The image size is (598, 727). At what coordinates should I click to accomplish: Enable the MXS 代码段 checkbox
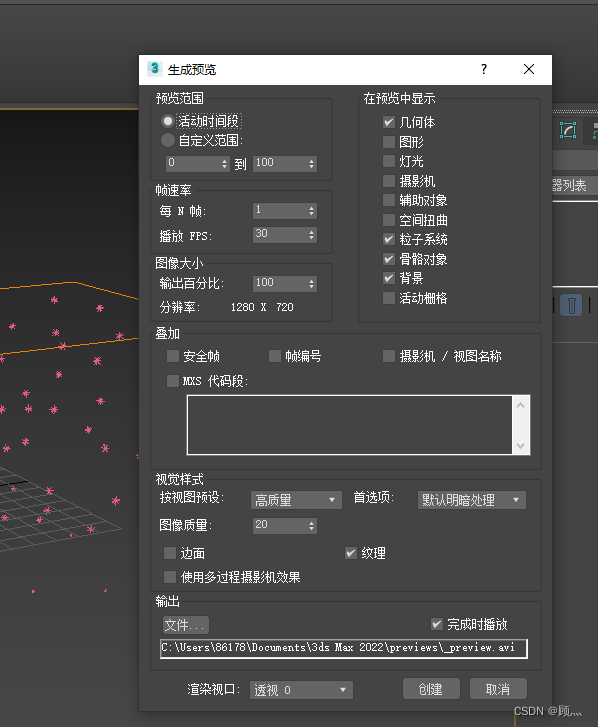point(173,381)
